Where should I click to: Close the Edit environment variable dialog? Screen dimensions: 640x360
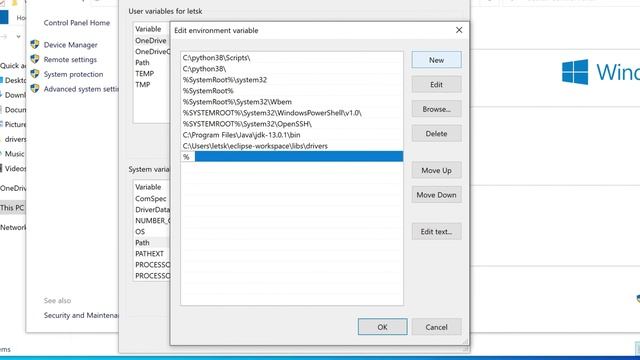pyautogui.click(x=459, y=30)
